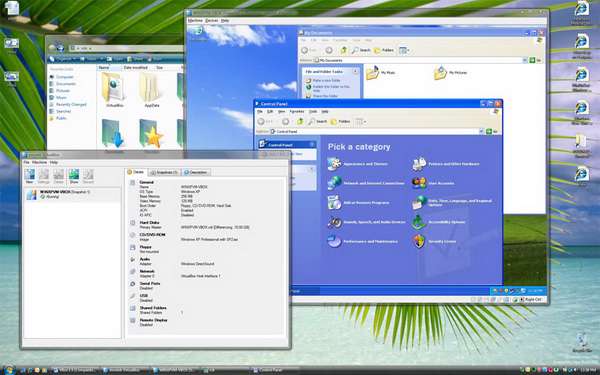Click Search in Control Panel toolbar
This screenshot has width=600, height=375.
click(318, 121)
